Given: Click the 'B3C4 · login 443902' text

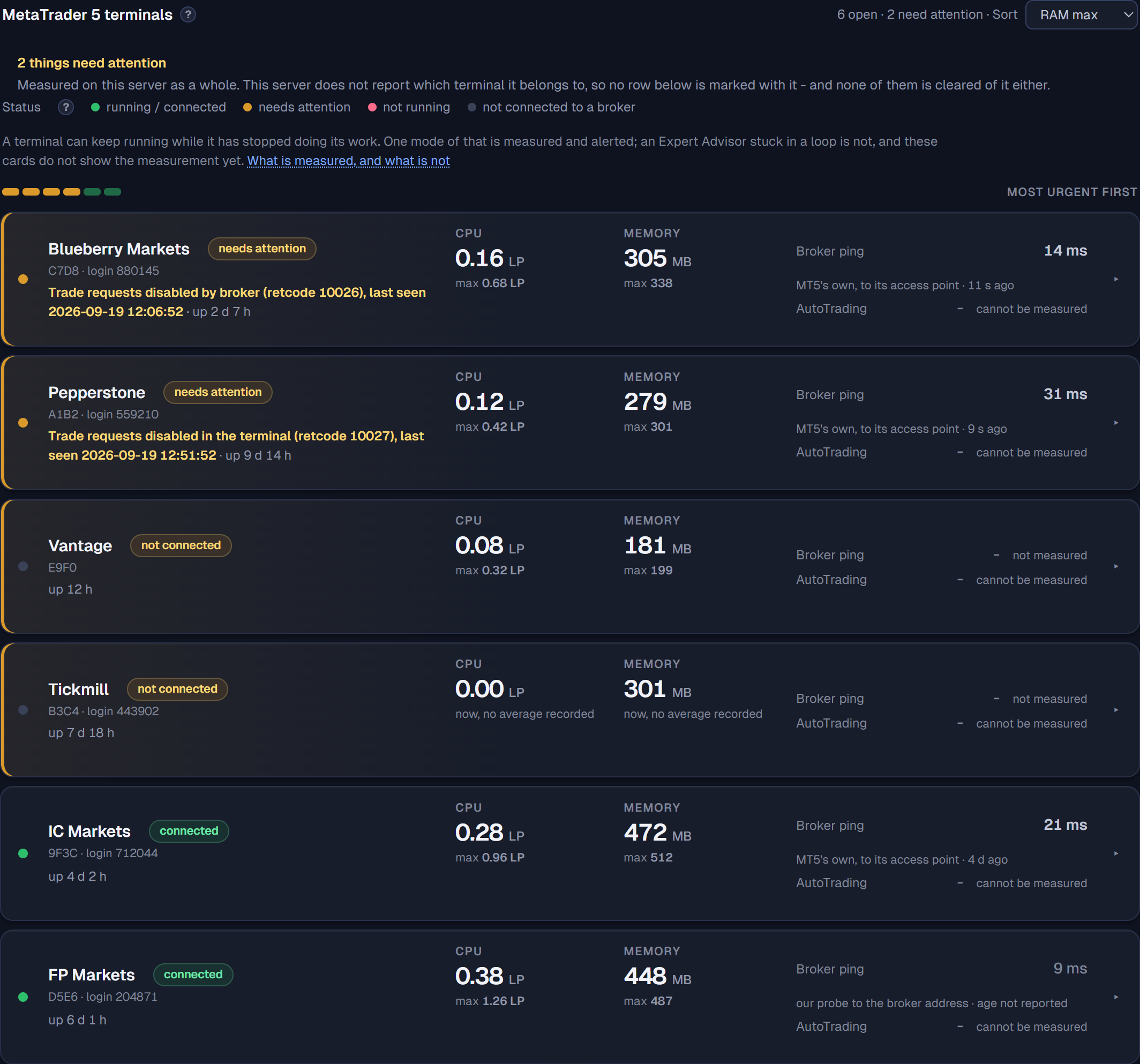Looking at the screenshot, I should [x=104, y=711].
